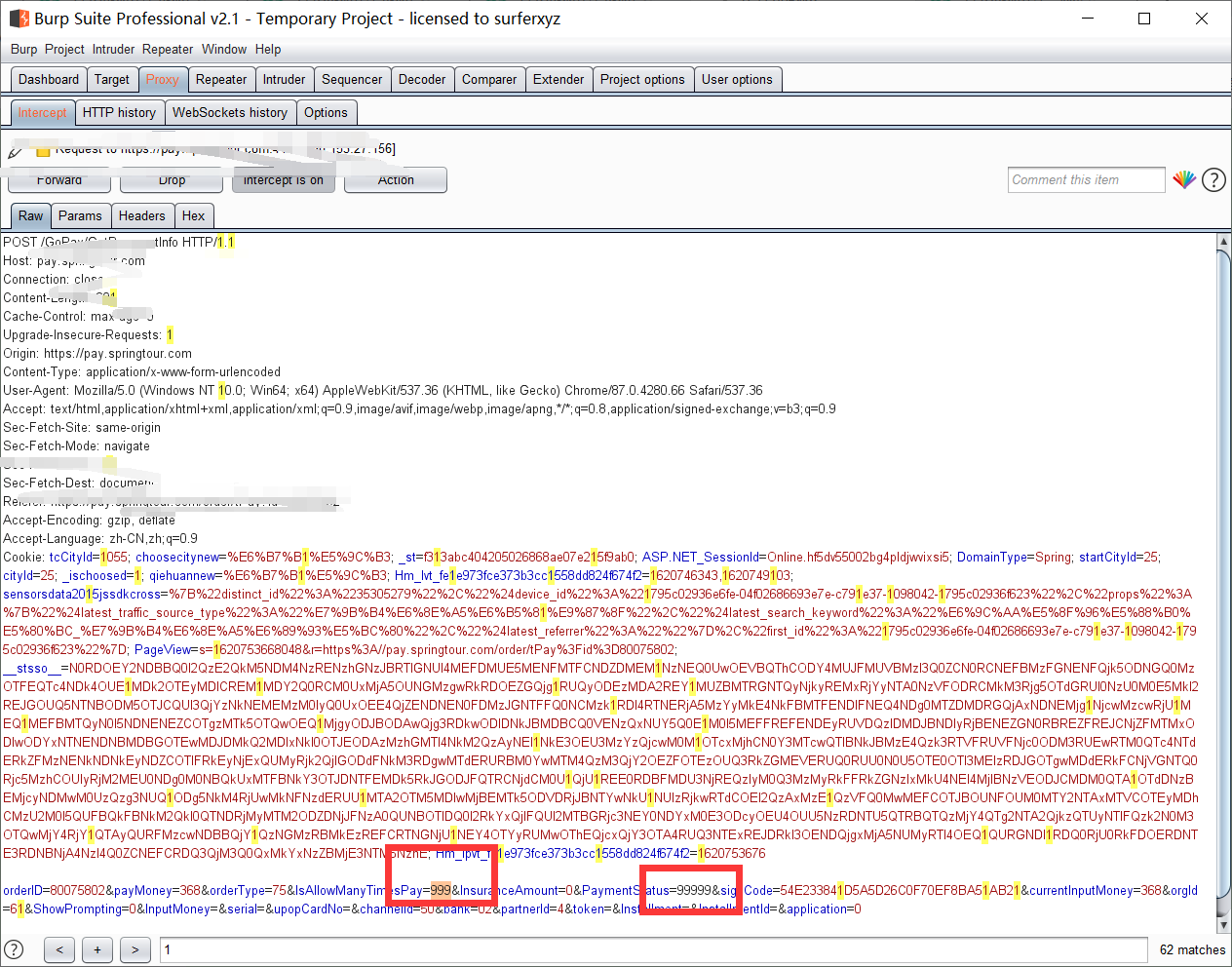Viewport: 1232px width, 967px height.
Task: Open the WebSockets history sub-tab
Action: (230, 113)
